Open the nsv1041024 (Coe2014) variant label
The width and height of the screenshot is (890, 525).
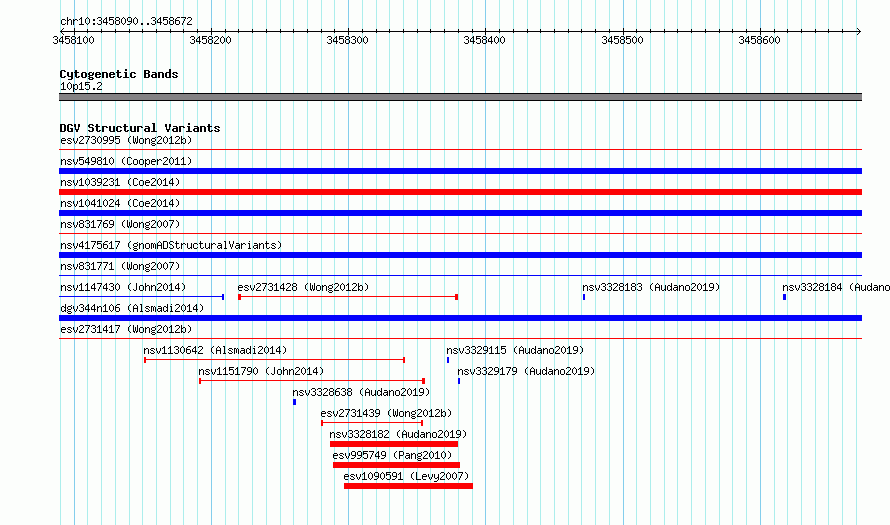pos(120,203)
